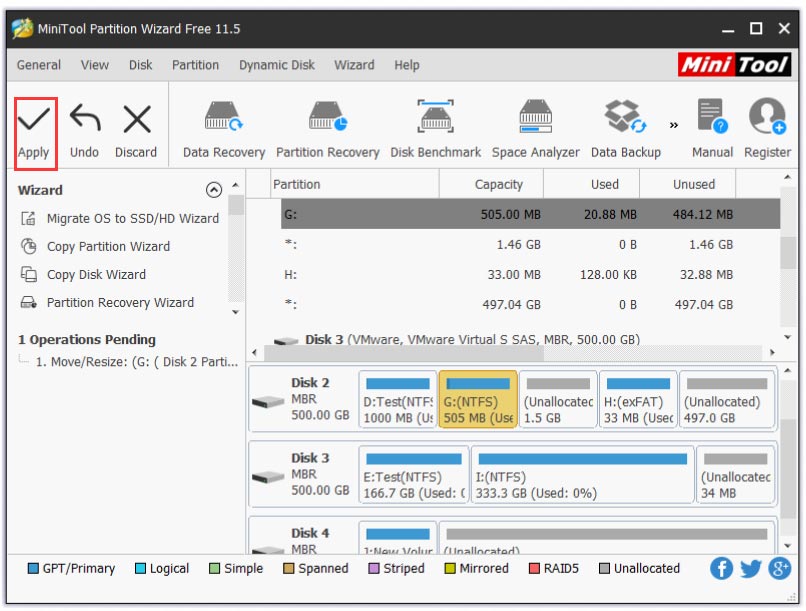Open the View menu
The image size is (806, 611).
pos(95,65)
